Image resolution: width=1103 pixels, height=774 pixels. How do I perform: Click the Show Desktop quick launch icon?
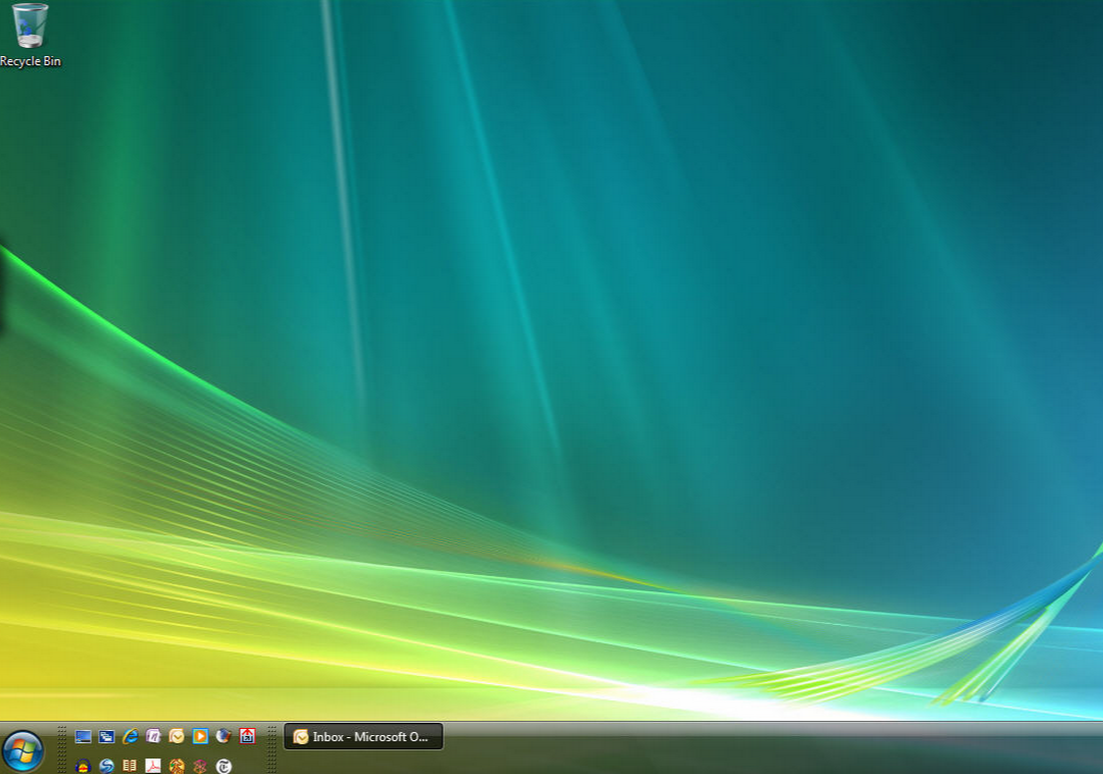point(83,737)
